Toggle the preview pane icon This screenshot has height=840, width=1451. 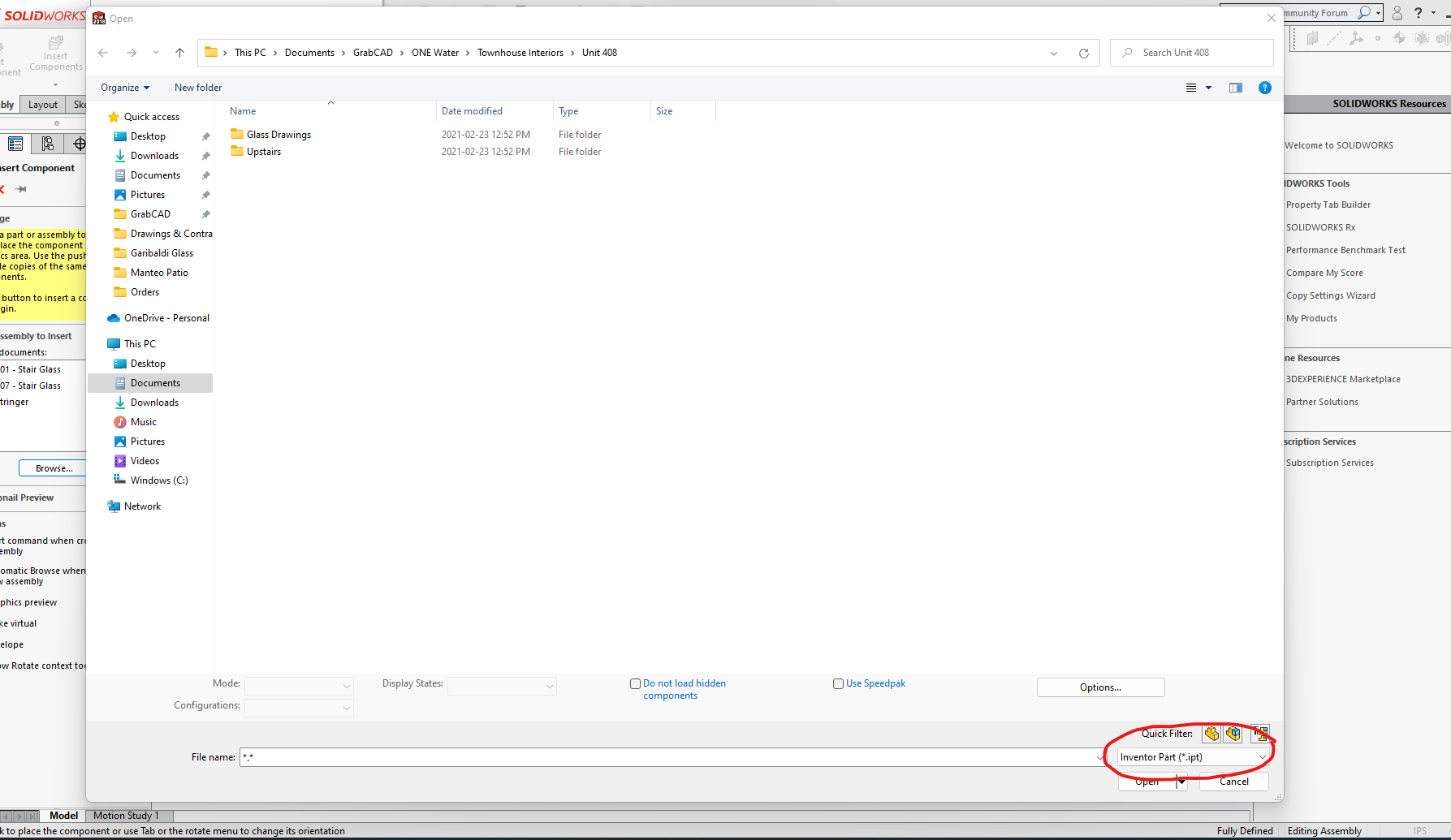[x=1235, y=88]
